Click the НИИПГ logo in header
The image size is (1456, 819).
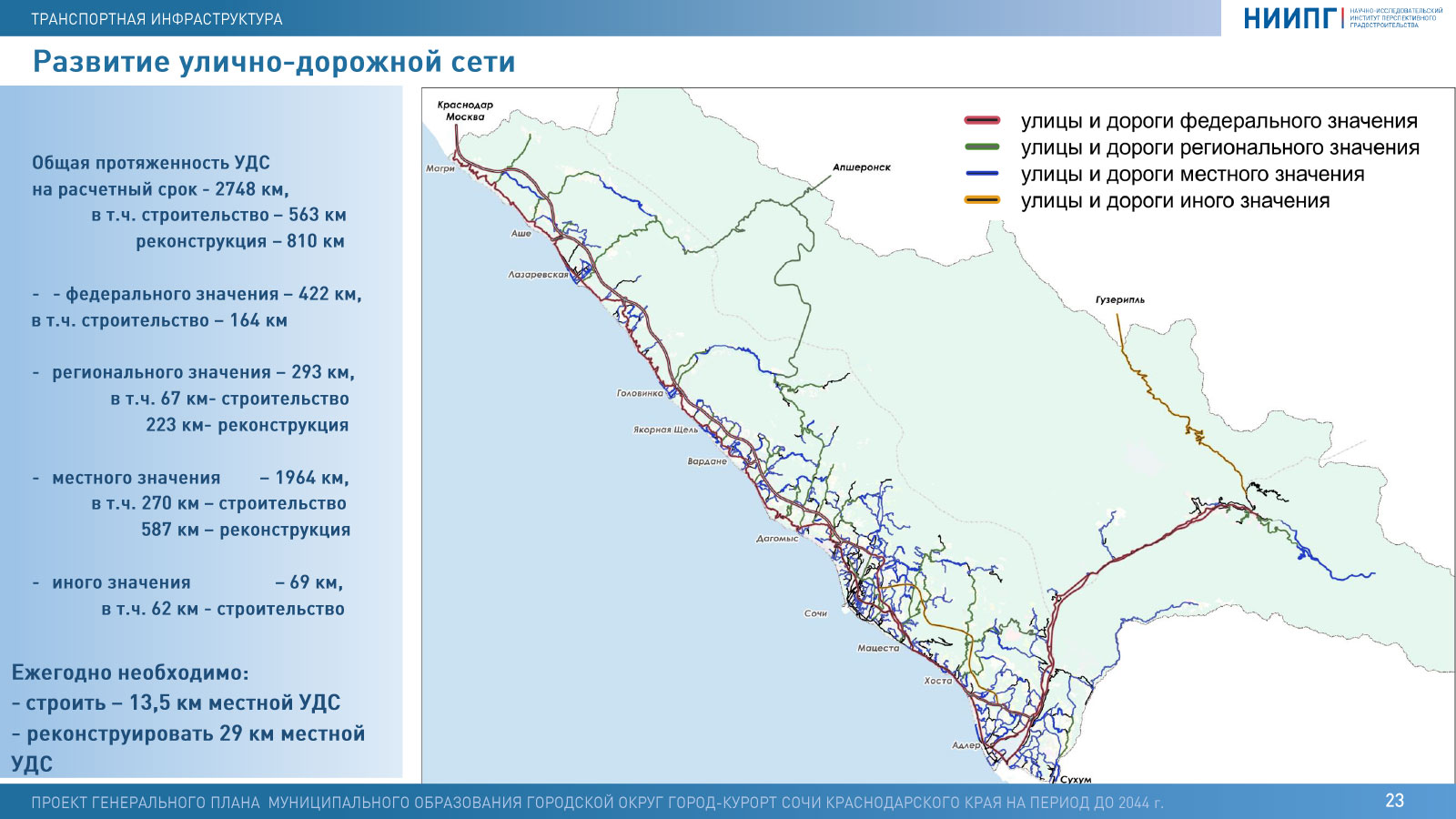[x=1290, y=17]
